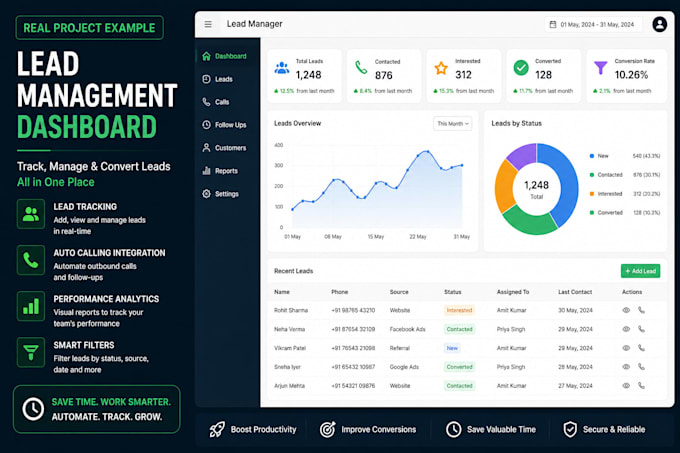Open Reports in sidebar

point(228,171)
